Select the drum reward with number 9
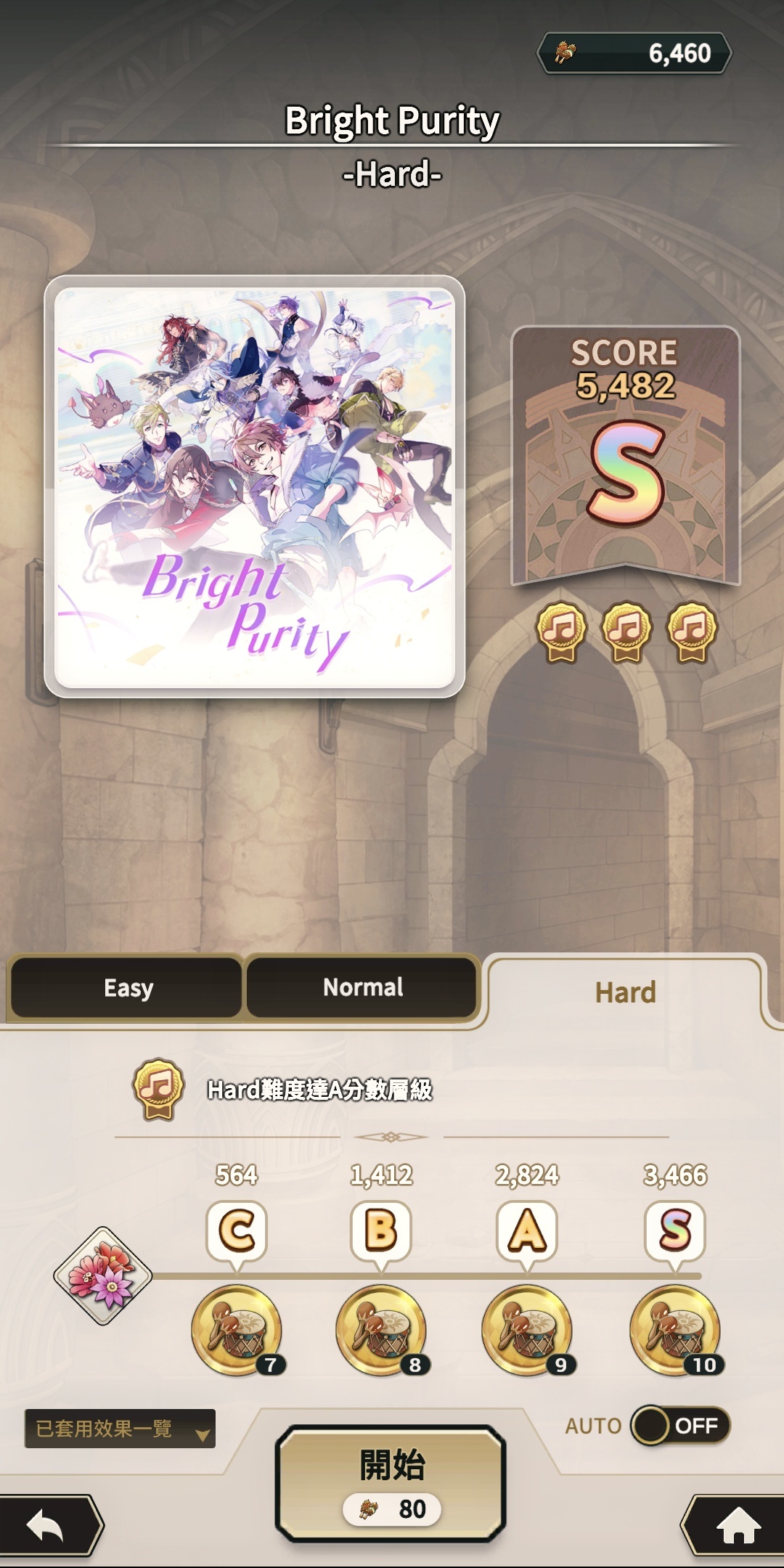The height and width of the screenshot is (1568, 784). point(528,1331)
